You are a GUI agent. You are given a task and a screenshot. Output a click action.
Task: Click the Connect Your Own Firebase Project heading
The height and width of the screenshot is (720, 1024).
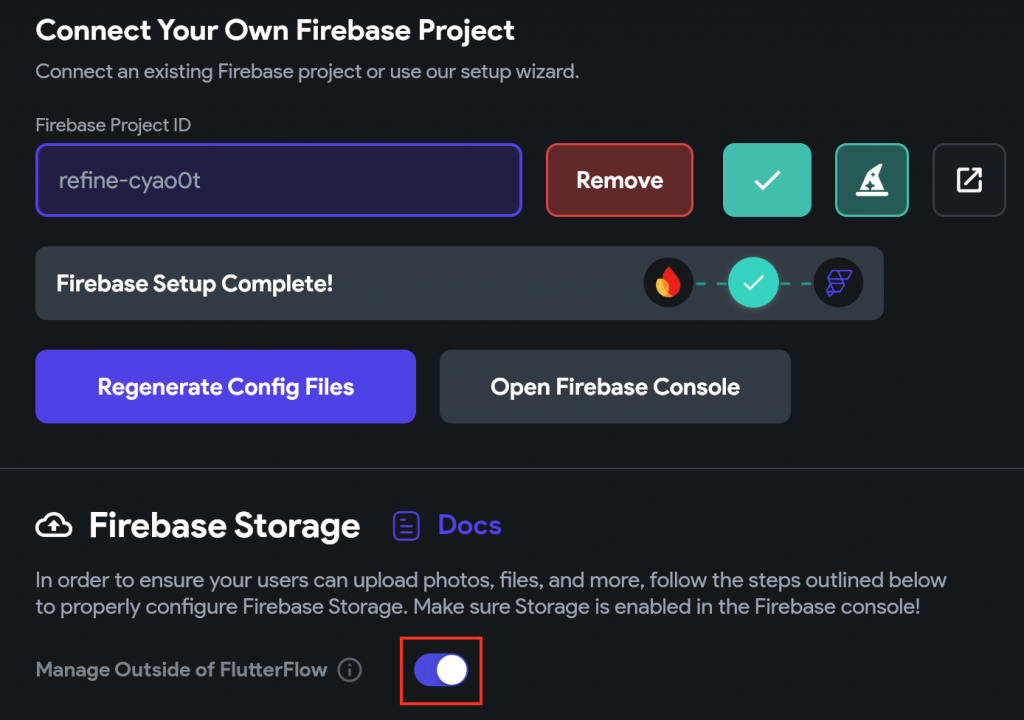click(x=275, y=30)
